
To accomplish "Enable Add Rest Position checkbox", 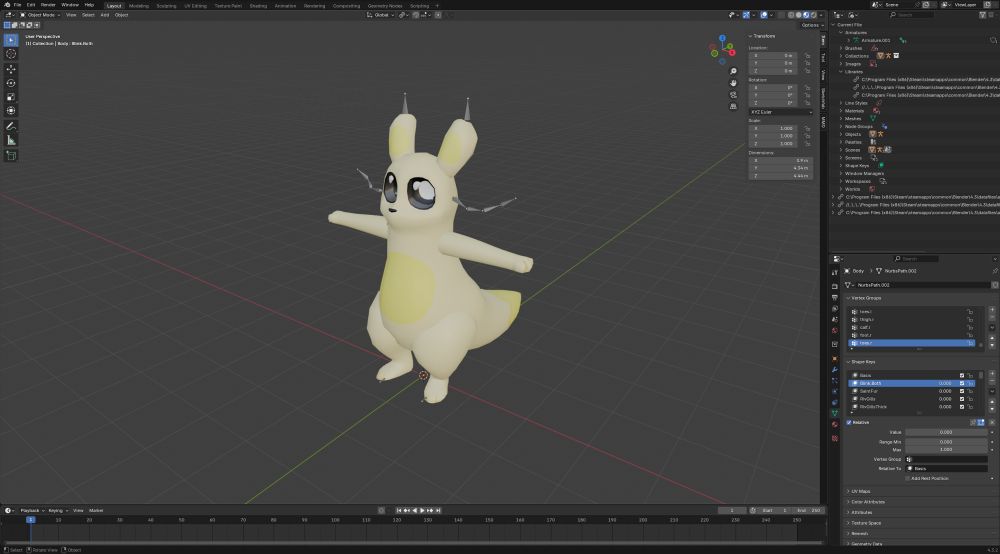I will [x=908, y=478].
